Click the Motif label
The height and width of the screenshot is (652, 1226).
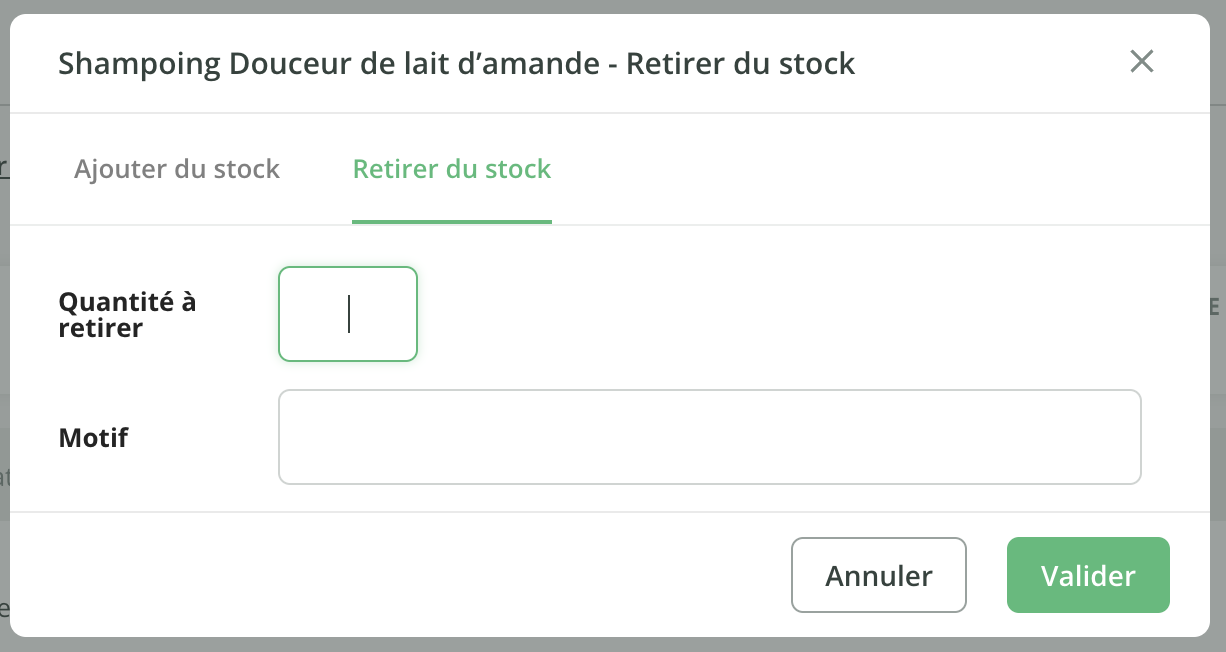[94, 437]
